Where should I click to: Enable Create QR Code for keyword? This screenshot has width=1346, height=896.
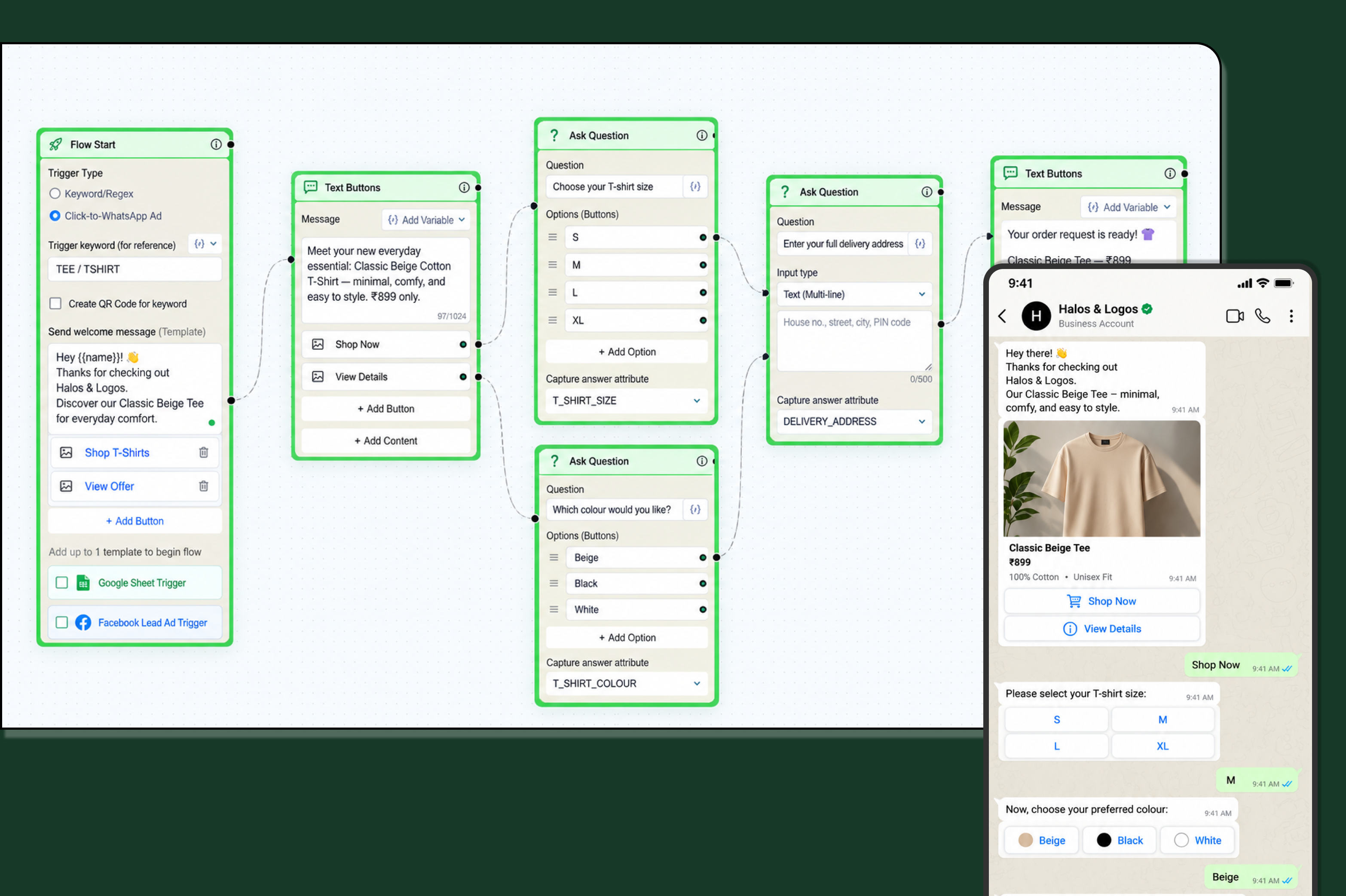coord(55,303)
